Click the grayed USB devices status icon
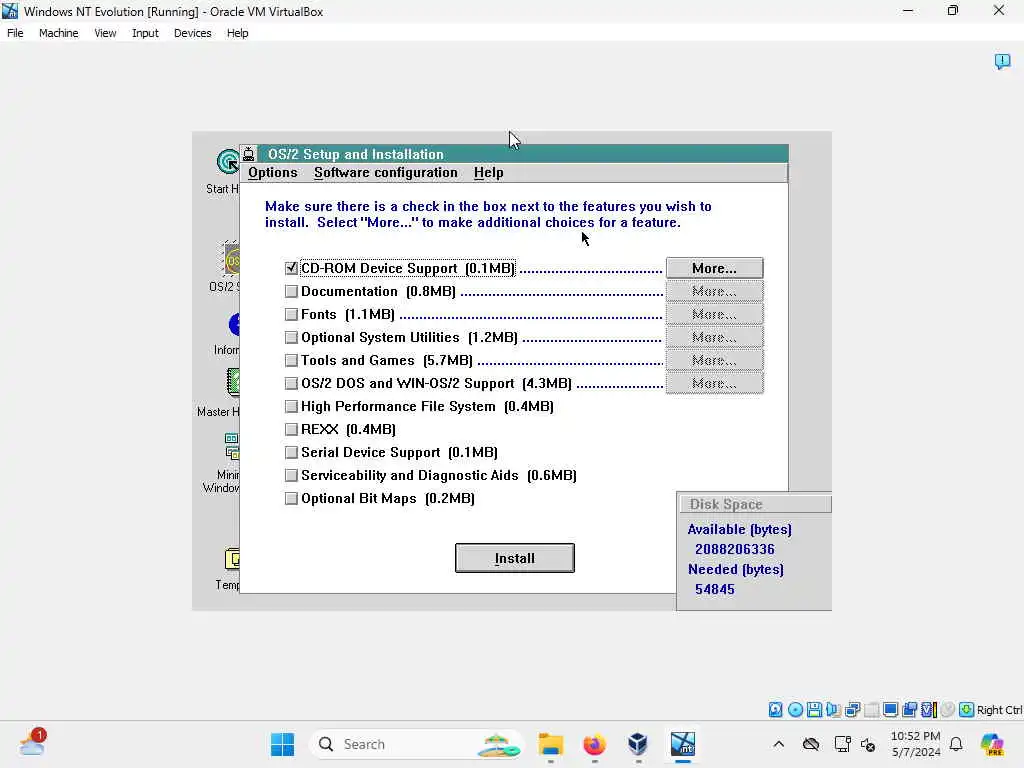Image resolution: width=1024 pixels, height=768 pixels. pyautogui.click(x=871, y=709)
